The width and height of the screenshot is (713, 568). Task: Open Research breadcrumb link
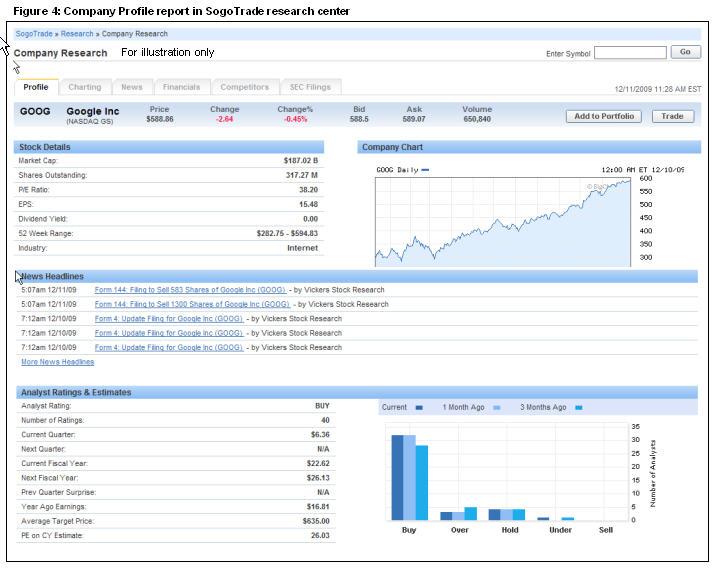pos(77,34)
